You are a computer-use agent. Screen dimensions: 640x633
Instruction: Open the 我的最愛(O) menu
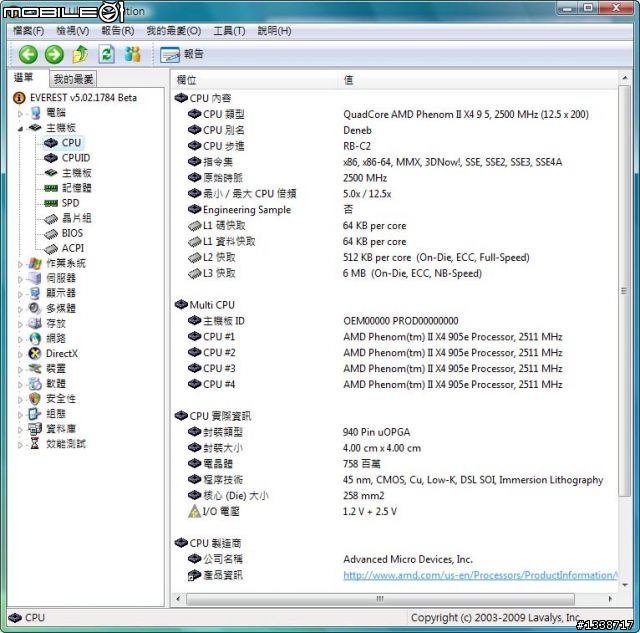[x=173, y=31]
